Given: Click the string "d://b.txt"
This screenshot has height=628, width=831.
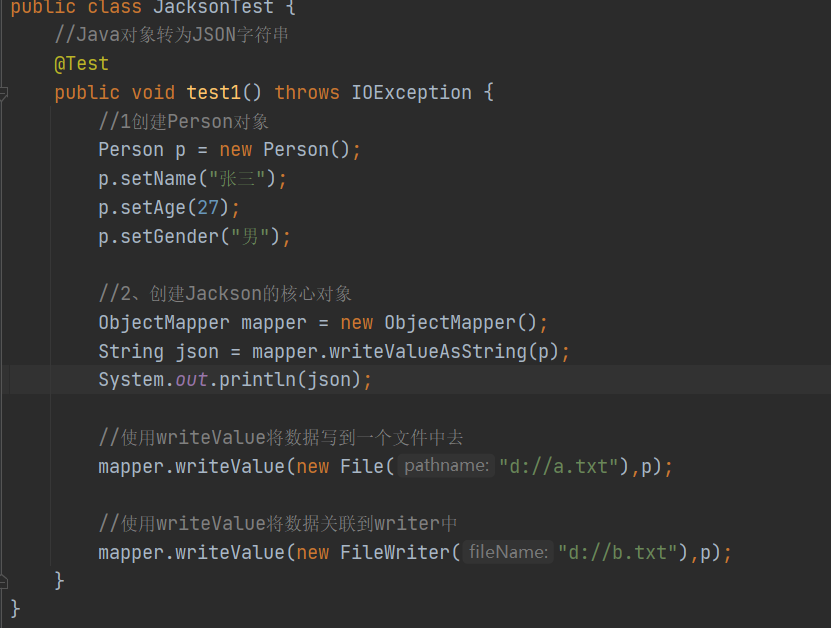Looking at the screenshot, I should click(x=617, y=553).
